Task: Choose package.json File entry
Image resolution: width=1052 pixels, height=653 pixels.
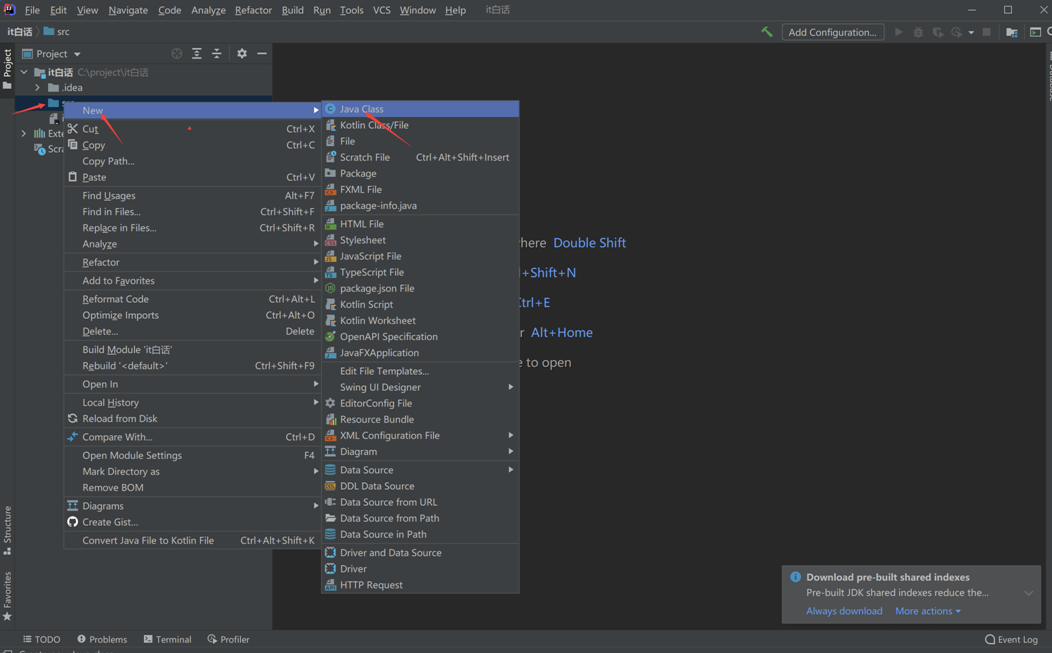Action: coord(421,288)
